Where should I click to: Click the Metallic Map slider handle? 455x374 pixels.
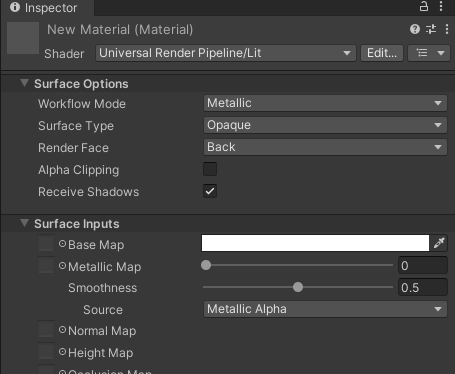[x=206, y=265]
